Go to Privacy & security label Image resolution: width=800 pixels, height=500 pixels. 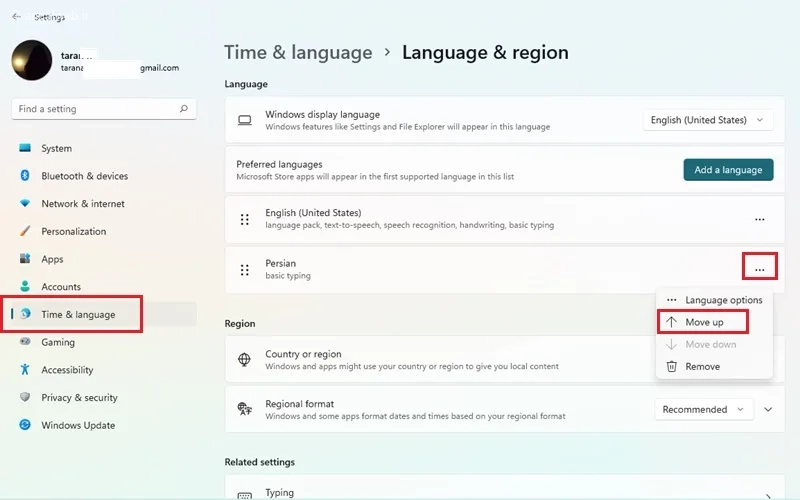pyautogui.click(x=79, y=397)
